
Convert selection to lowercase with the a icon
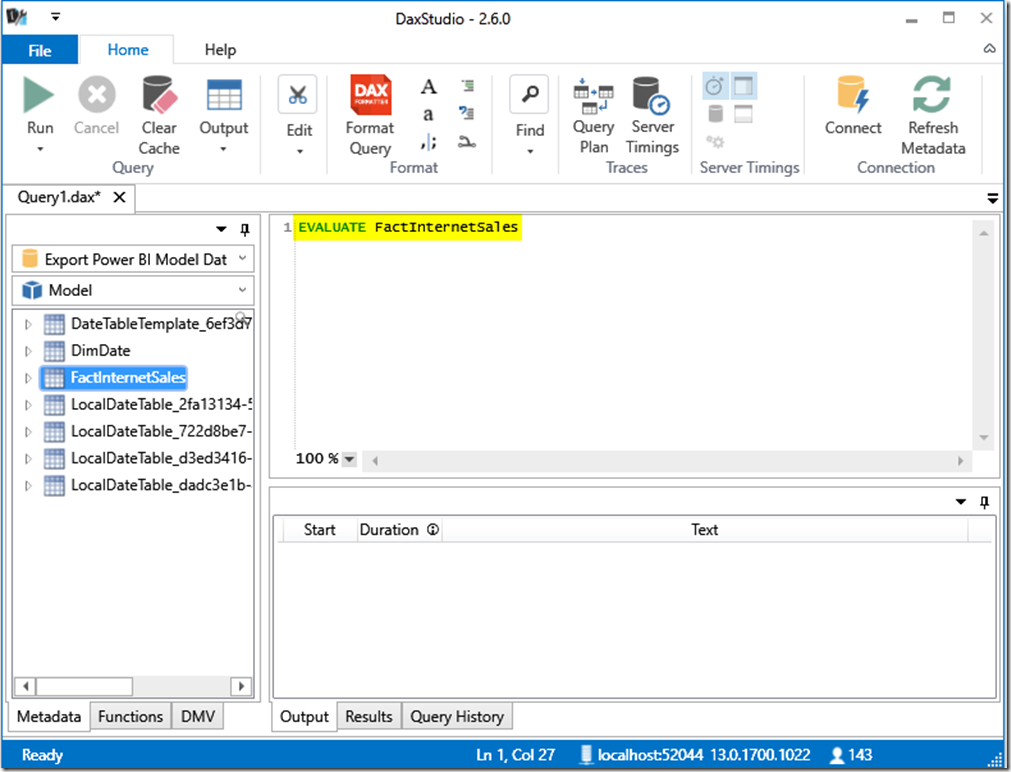click(x=428, y=114)
